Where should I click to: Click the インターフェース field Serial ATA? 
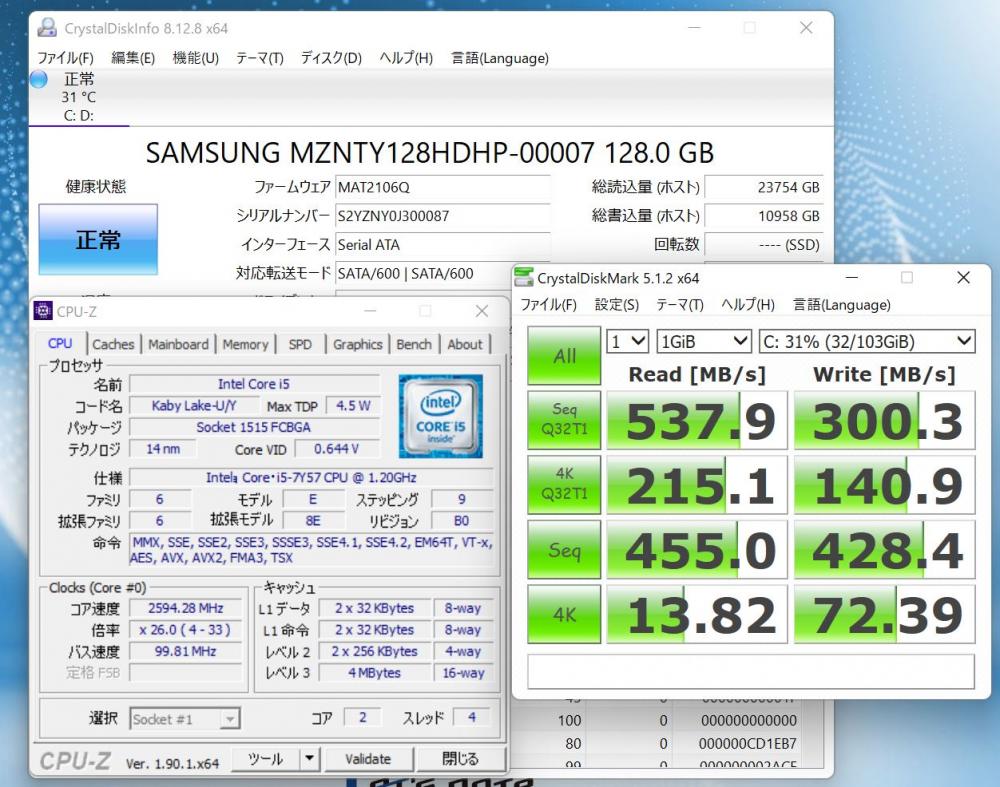443,244
